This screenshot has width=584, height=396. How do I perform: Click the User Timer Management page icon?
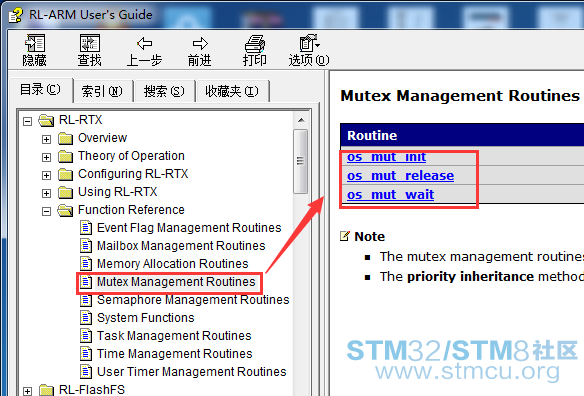click(x=86, y=371)
